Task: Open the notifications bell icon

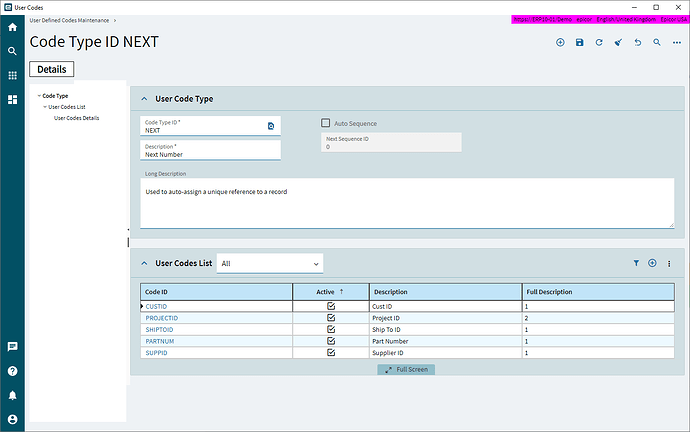Action: click(x=12, y=395)
